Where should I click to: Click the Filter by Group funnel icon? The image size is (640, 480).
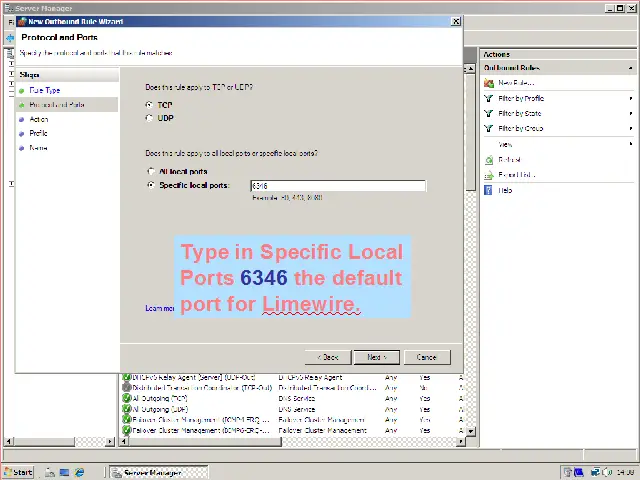pyautogui.click(x=488, y=129)
